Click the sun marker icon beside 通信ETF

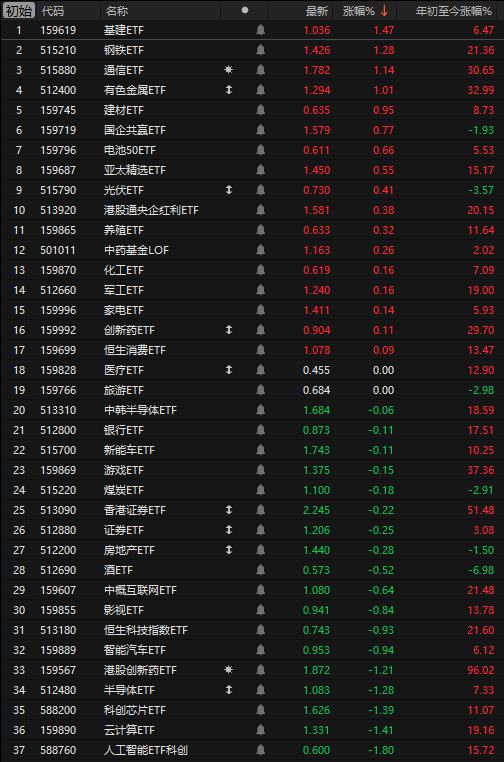point(228,70)
